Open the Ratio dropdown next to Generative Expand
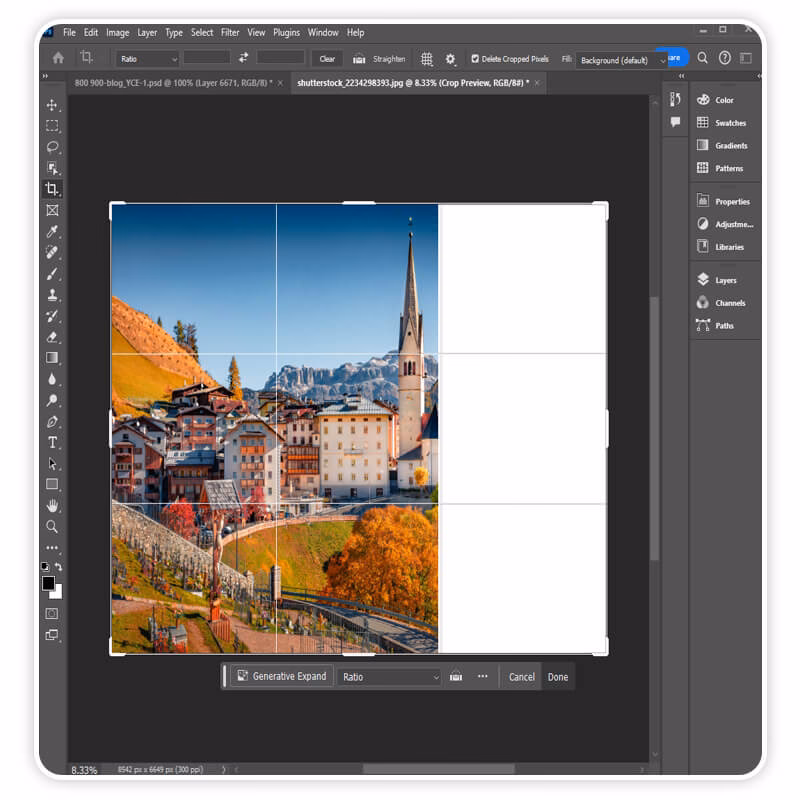 [388, 676]
